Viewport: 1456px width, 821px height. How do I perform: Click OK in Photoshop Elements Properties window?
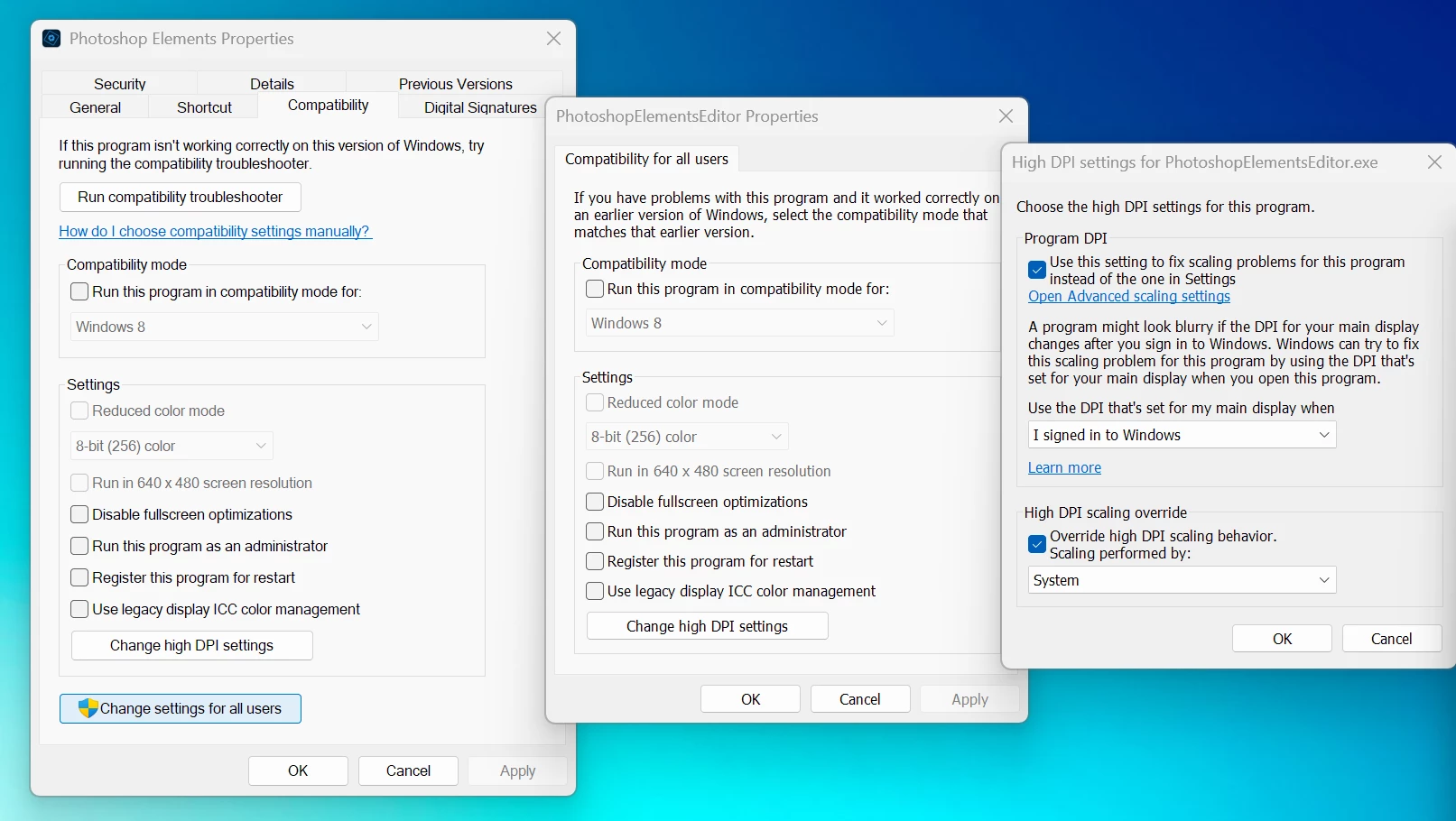298,770
